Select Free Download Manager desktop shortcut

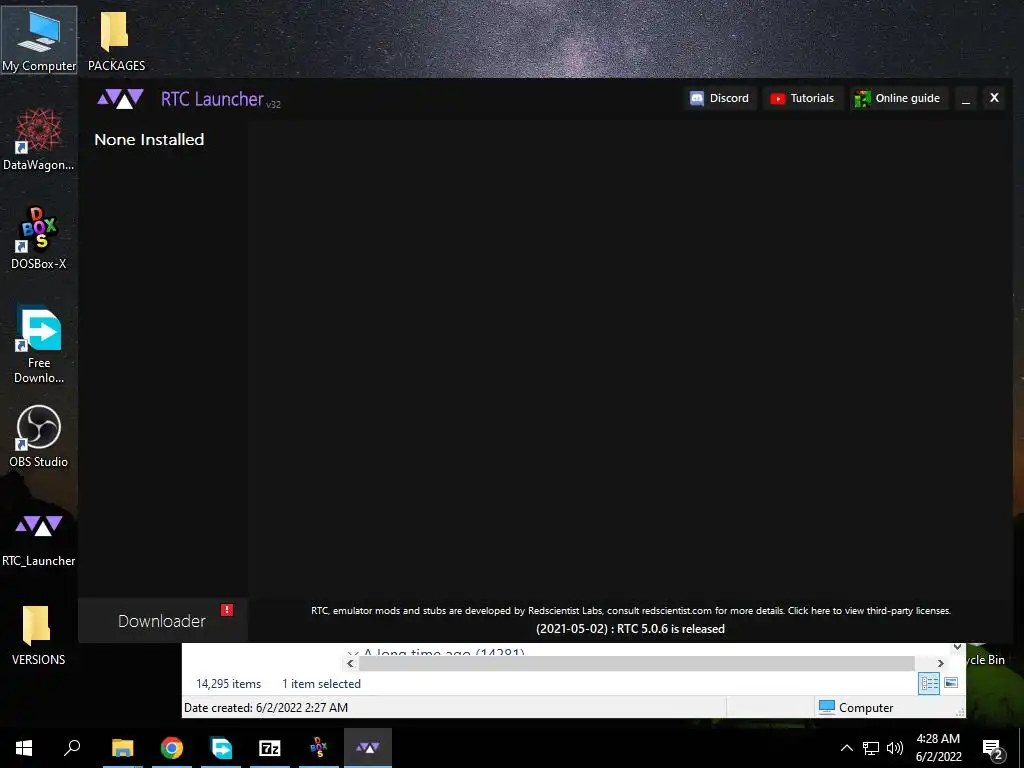tap(39, 345)
